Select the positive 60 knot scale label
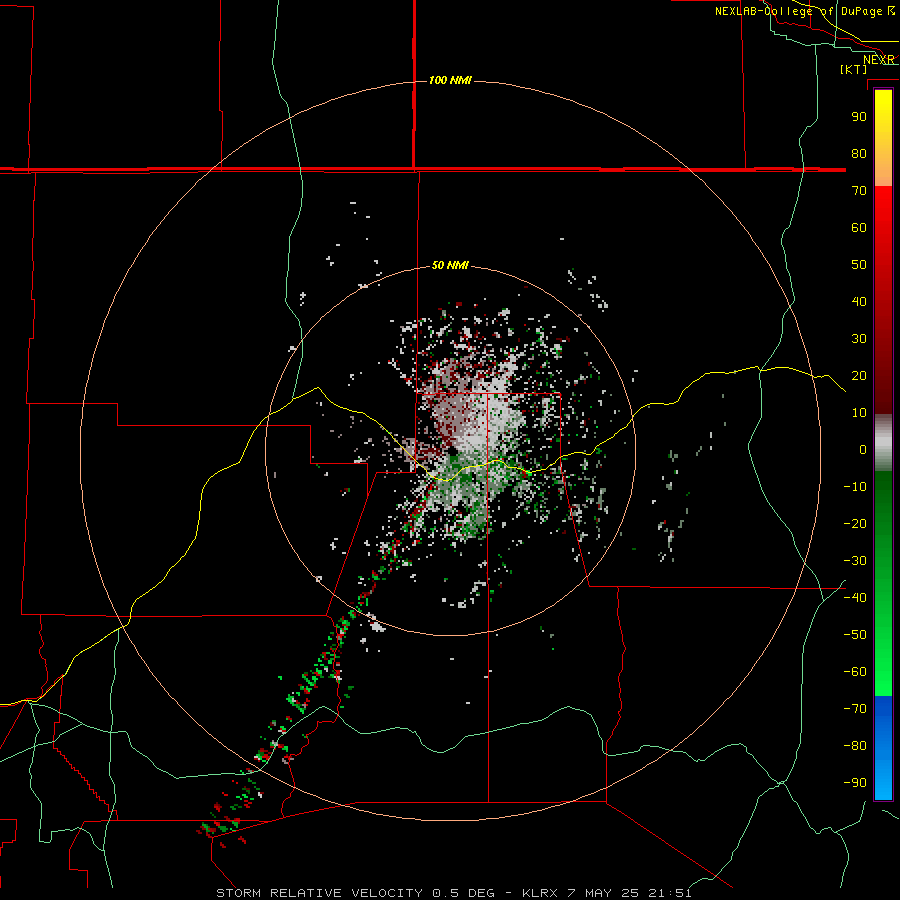This screenshot has height=900, width=900. [x=859, y=227]
